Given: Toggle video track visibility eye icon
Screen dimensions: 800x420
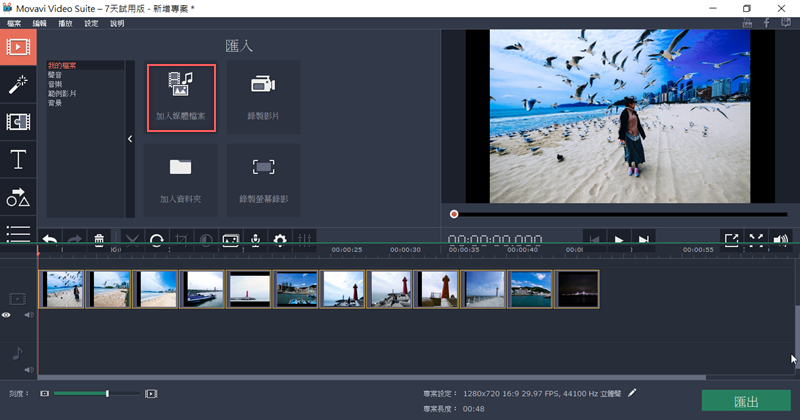Looking at the screenshot, I should [x=7, y=315].
